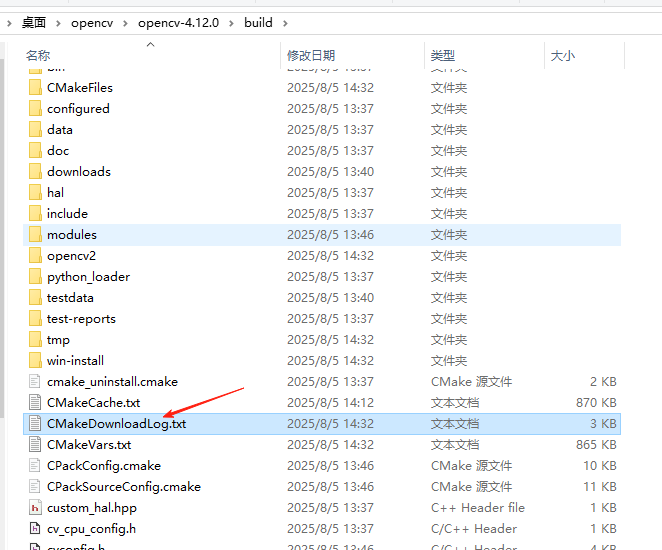Screen dimensions: 662x550
Task: Click folder name test-reports
Action: (81, 319)
